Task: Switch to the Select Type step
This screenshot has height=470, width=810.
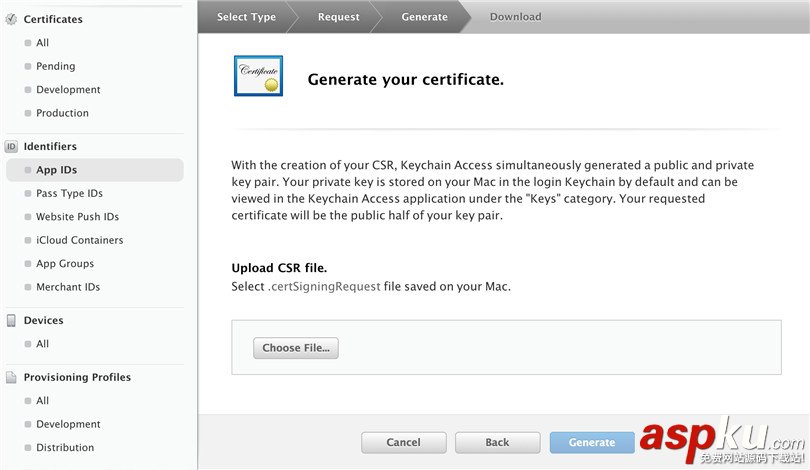Action: (x=246, y=17)
